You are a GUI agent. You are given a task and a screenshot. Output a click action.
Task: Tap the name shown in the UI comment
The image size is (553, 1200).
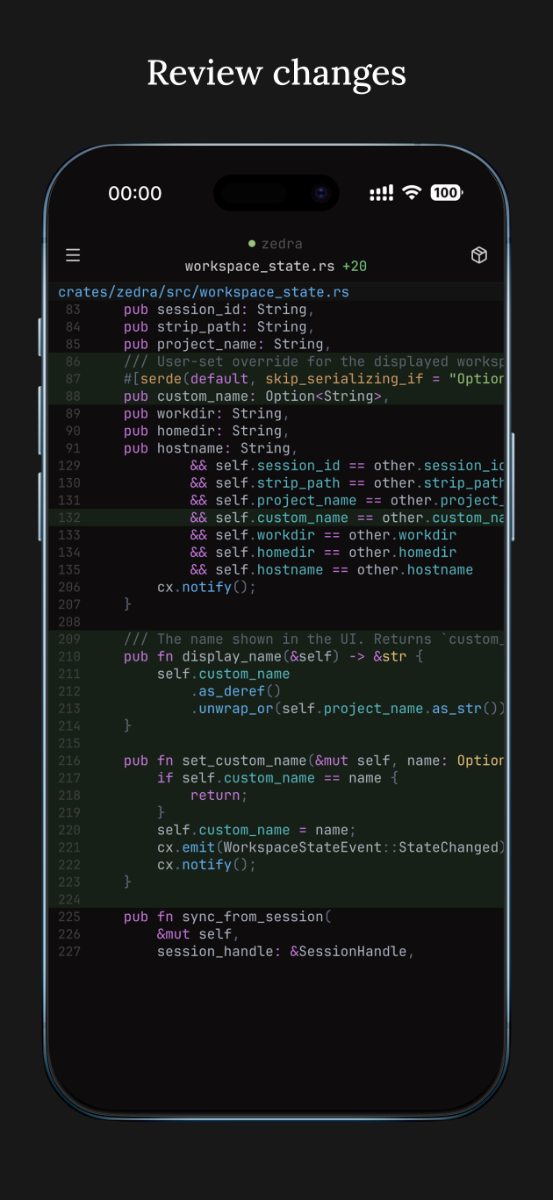314,639
